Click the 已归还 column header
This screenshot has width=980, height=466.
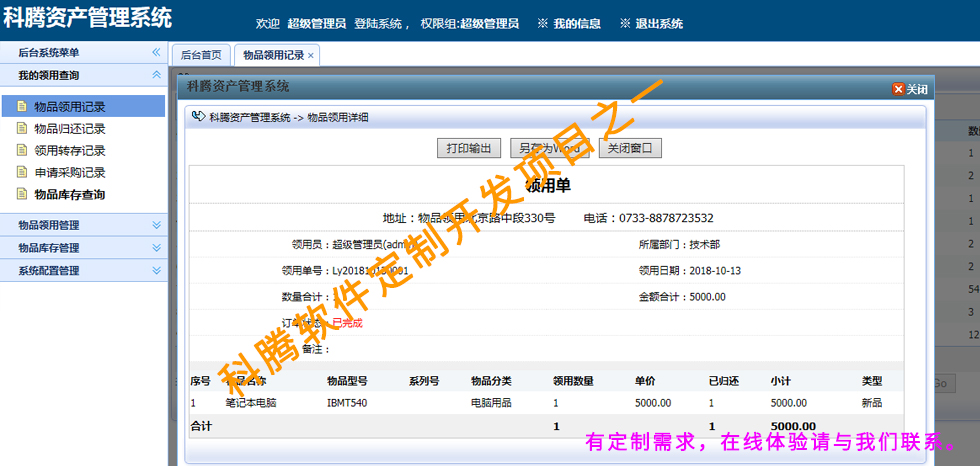click(x=724, y=381)
